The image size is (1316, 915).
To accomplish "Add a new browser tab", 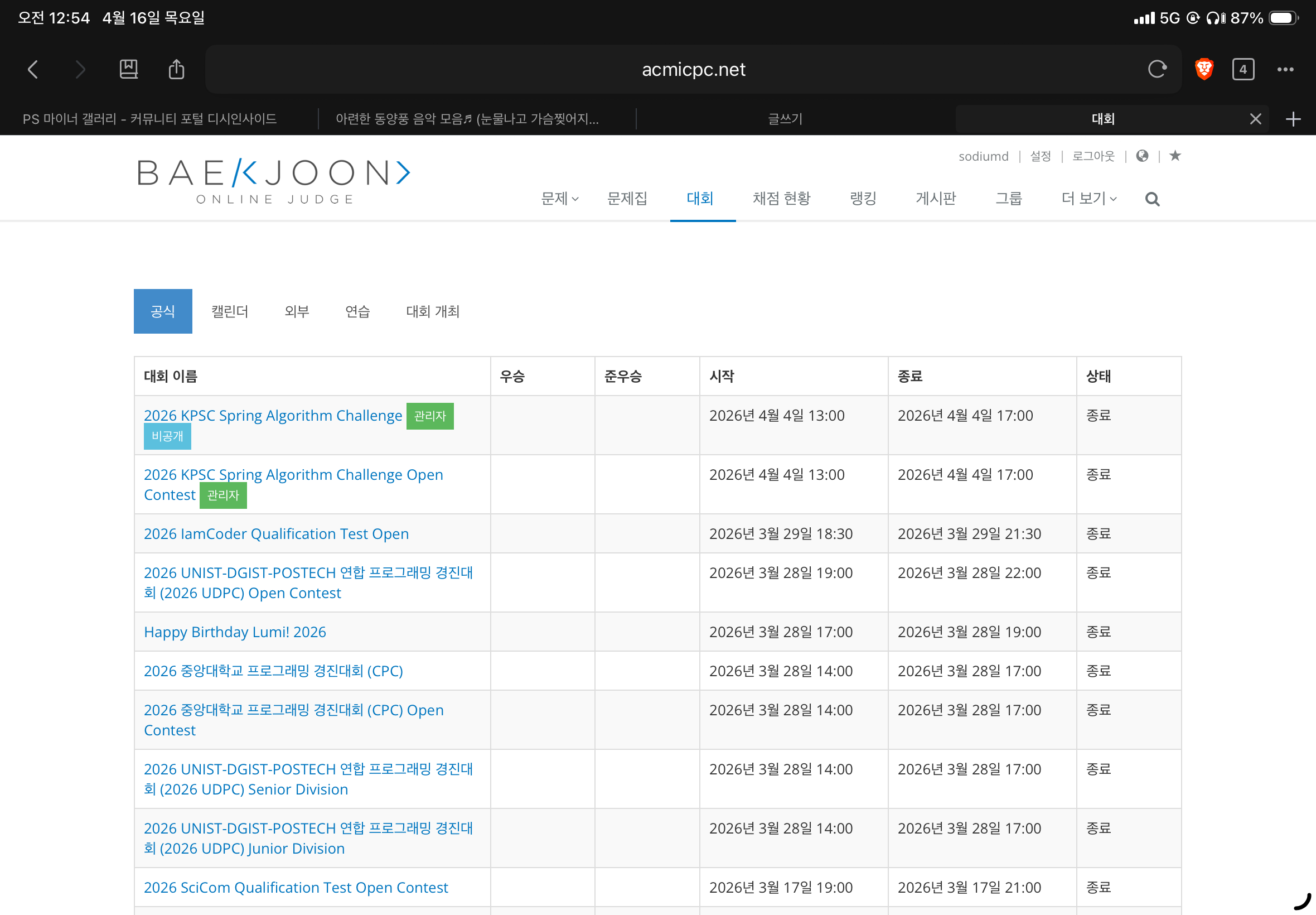I will pyautogui.click(x=1293, y=119).
